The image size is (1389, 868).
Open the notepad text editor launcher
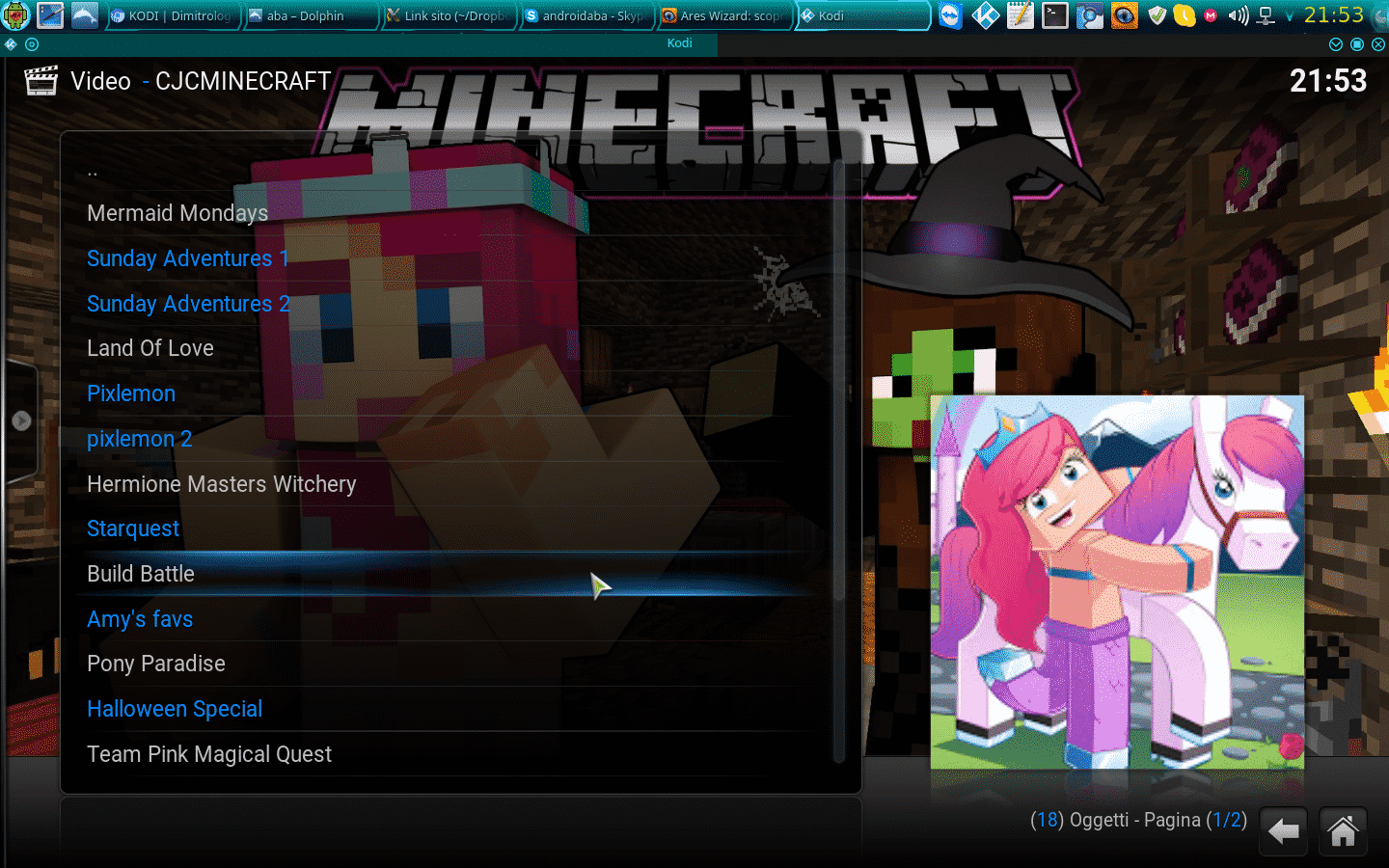[x=1021, y=15]
